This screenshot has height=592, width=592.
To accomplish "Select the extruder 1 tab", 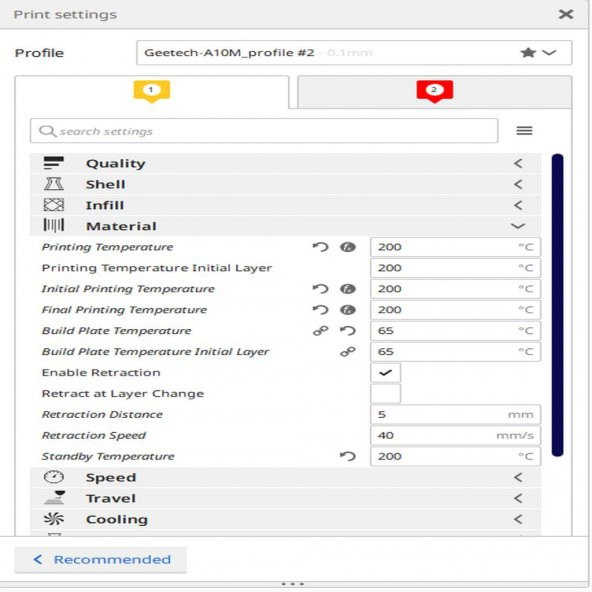I will click(x=152, y=92).
